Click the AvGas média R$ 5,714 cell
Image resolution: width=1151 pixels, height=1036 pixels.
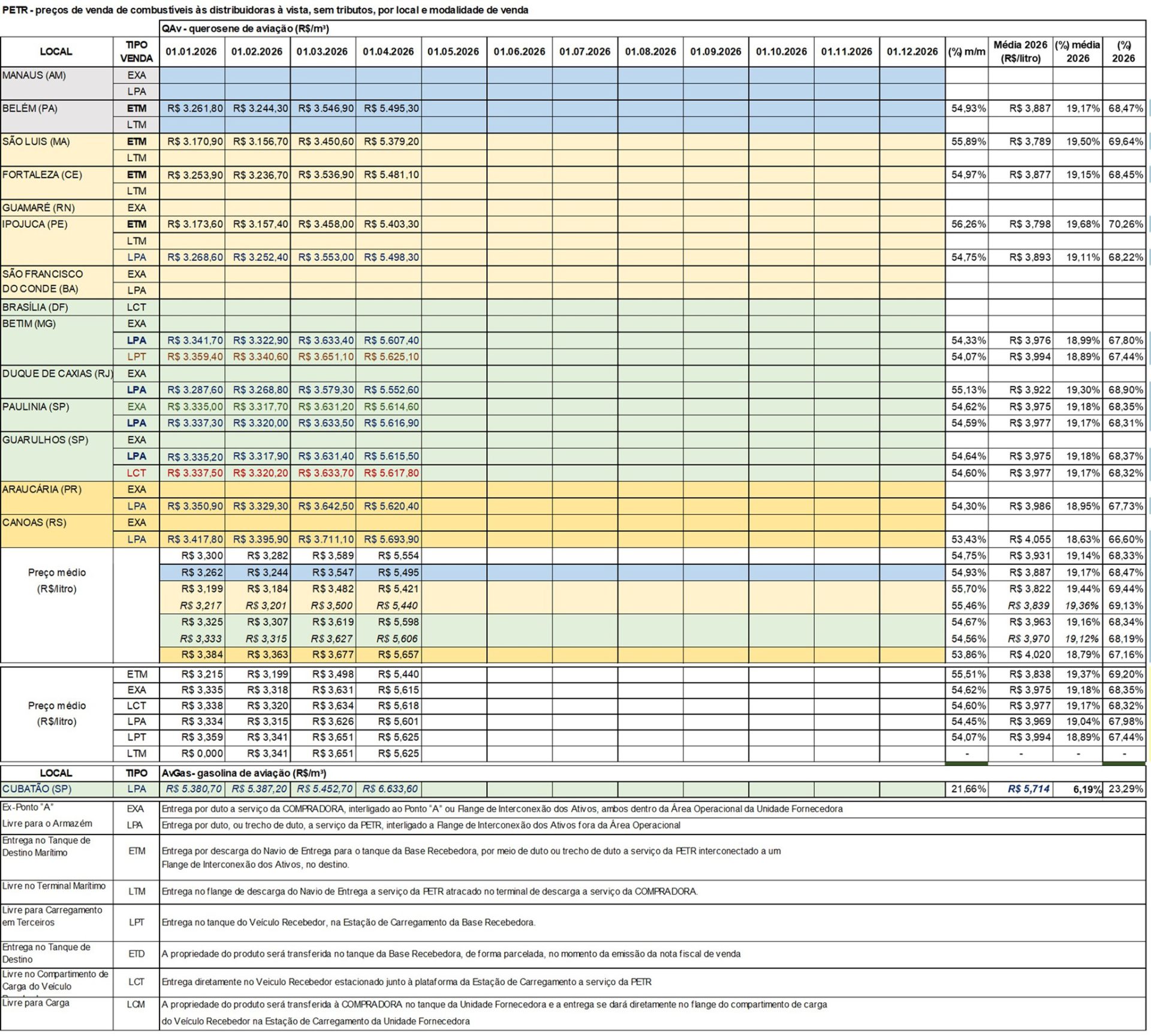point(1028,789)
